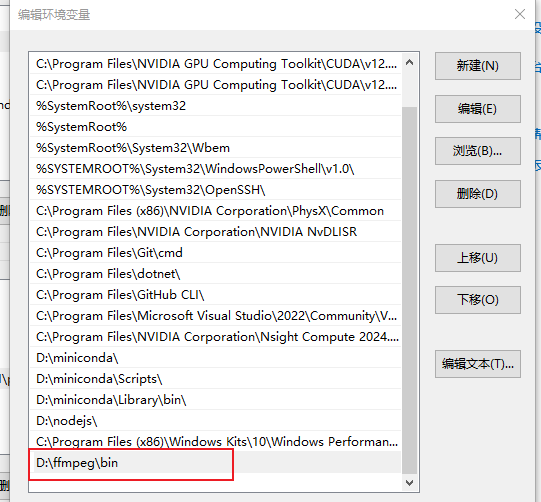The width and height of the screenshot is (541, 502).
Task: Select the first CUDA\v12 path entry
Action: [216, 64]
